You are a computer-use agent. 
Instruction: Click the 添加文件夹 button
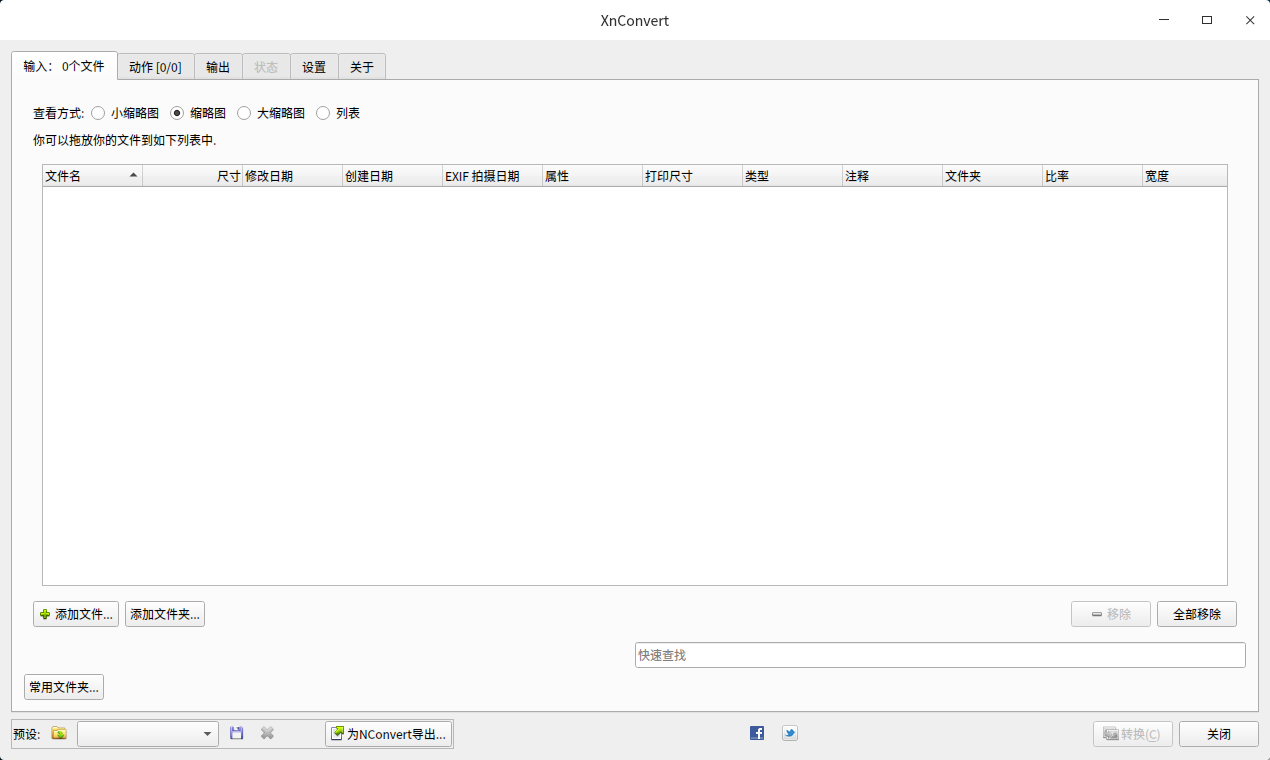point(164,614)
